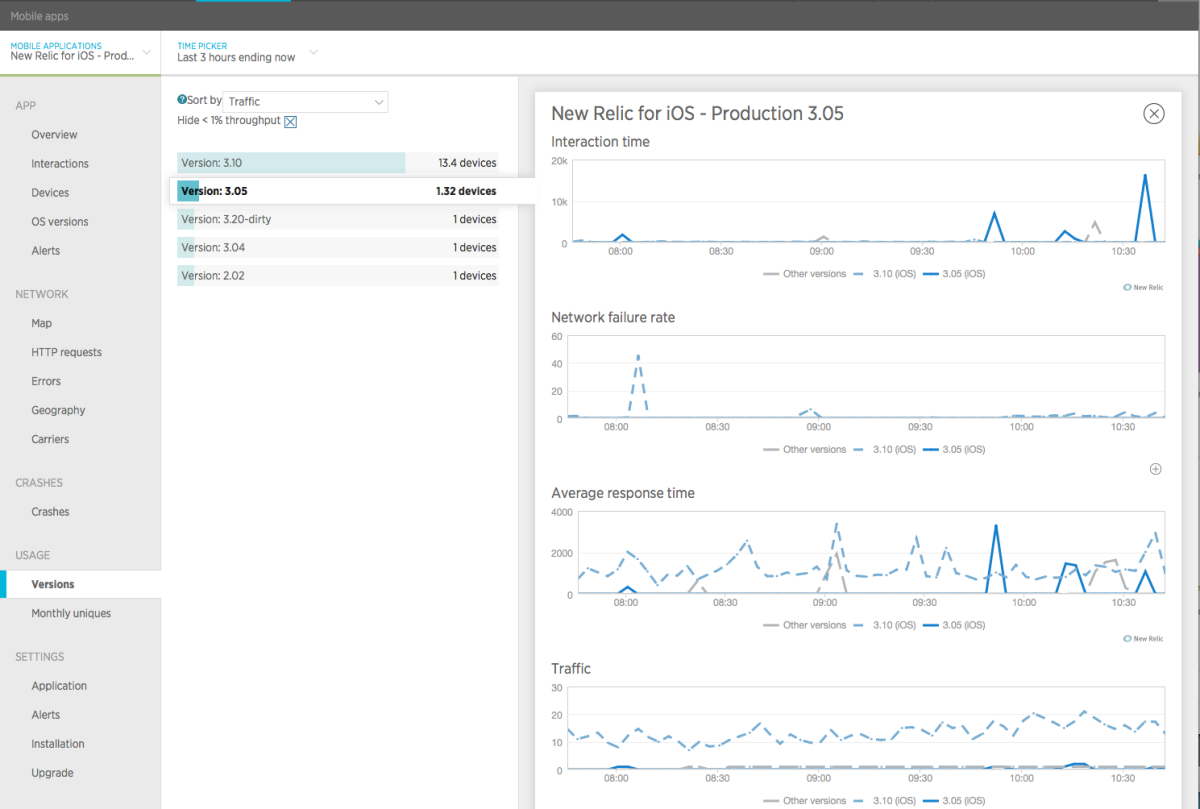The width and height of the screenshot is (1200, 809).
Task: Go to Installation settings
Action: [58, 744]
